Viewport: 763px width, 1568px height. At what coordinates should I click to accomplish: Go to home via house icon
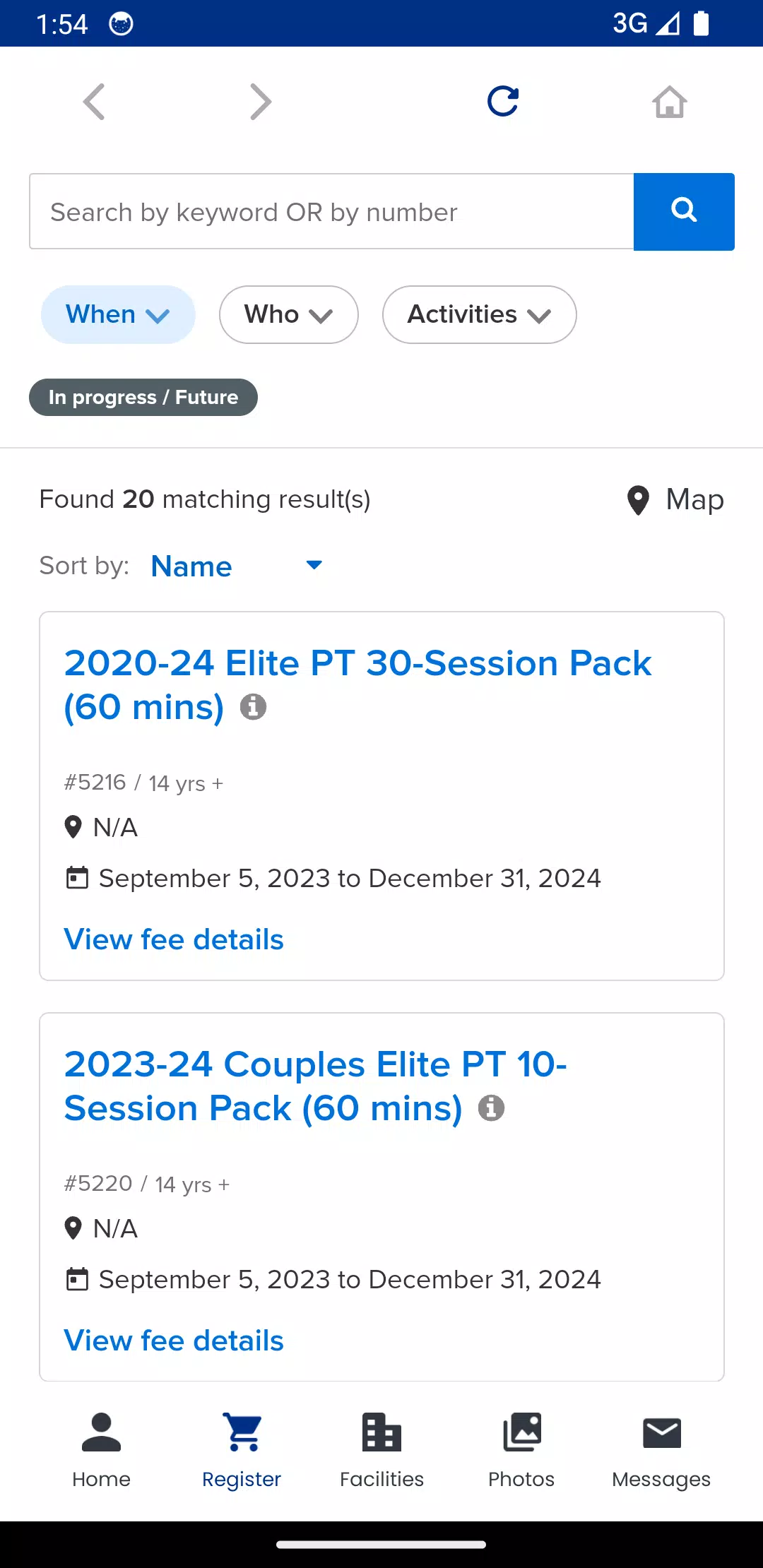click(x=669, y=102)
